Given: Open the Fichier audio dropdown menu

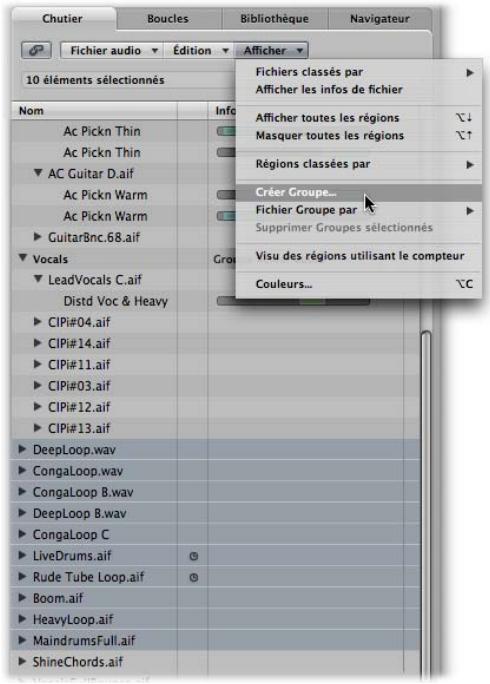Looking at the screenshot, I should [111, 50].
